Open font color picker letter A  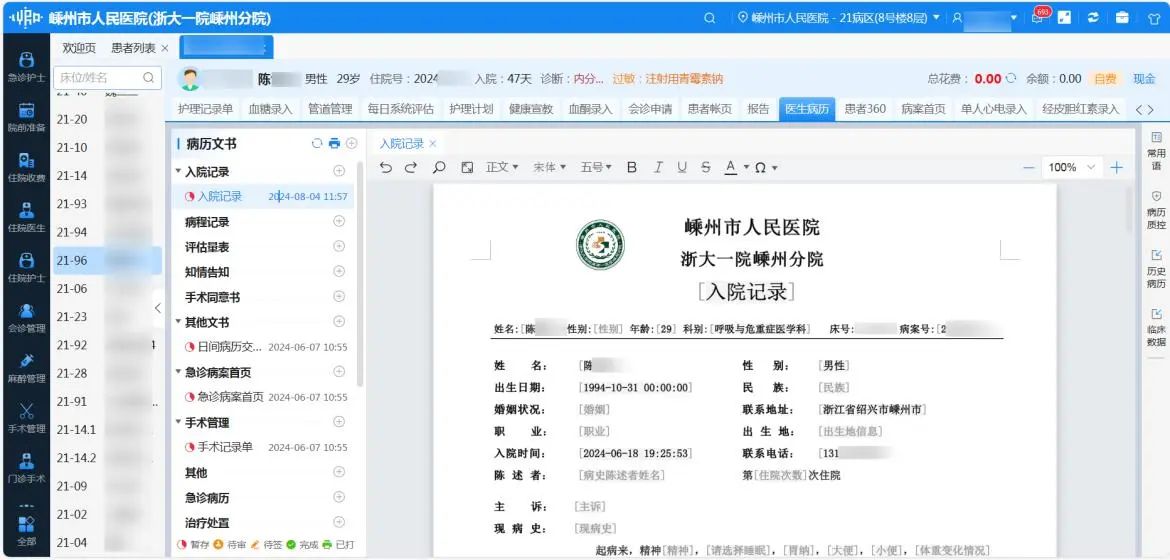(731, 168)
